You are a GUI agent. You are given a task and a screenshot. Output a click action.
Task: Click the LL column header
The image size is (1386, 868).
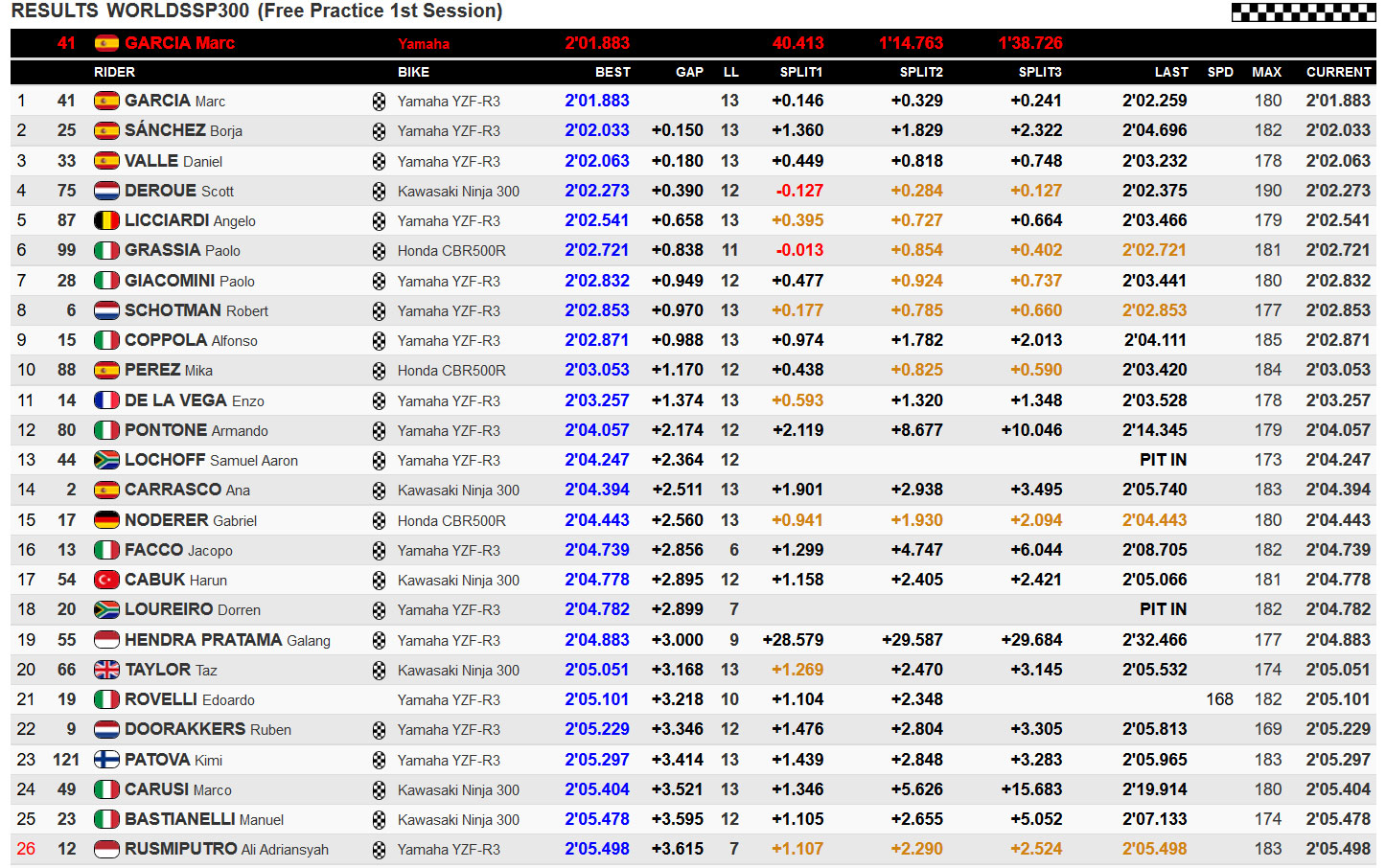tap(731, 72)
